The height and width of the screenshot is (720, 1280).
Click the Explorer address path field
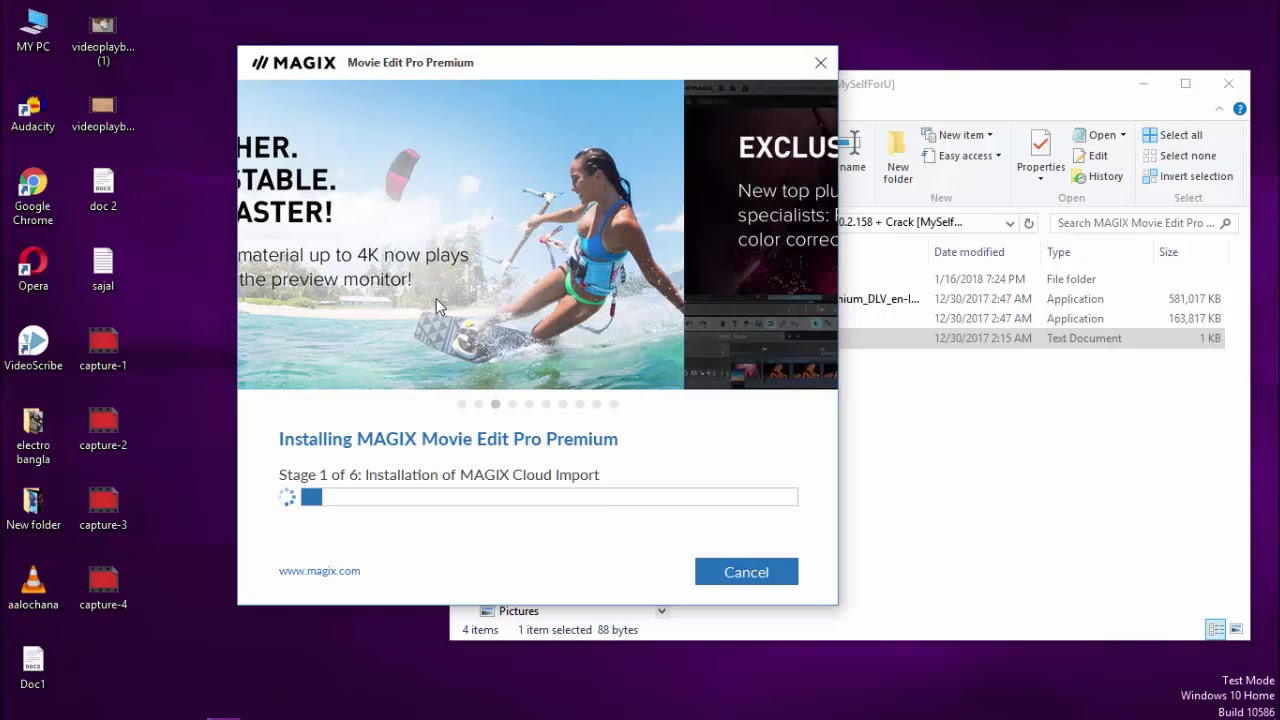pyautogui.click(x=920, y=223)
